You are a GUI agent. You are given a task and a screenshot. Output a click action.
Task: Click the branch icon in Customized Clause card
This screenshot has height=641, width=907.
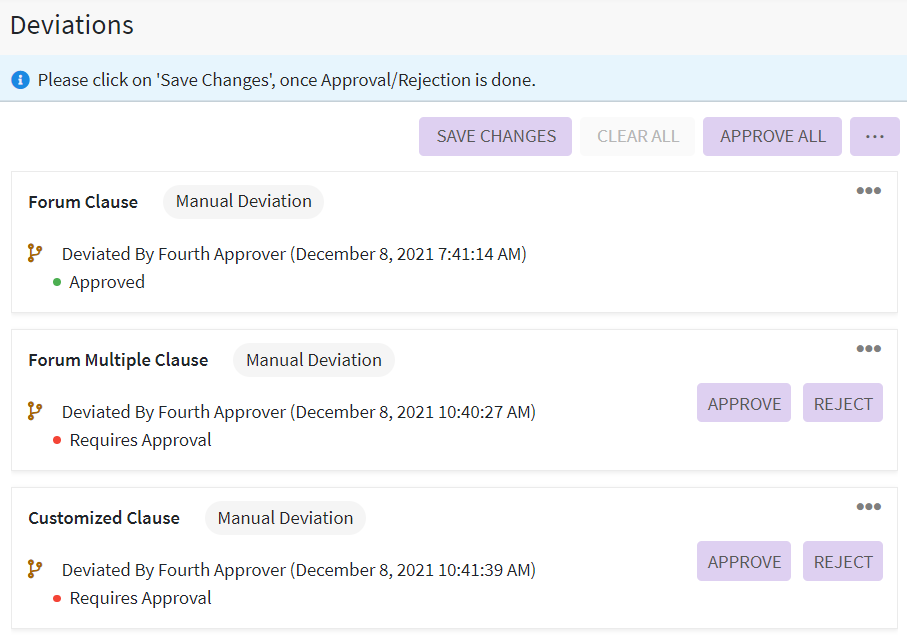pyautogui.click(x=35, y=570)
